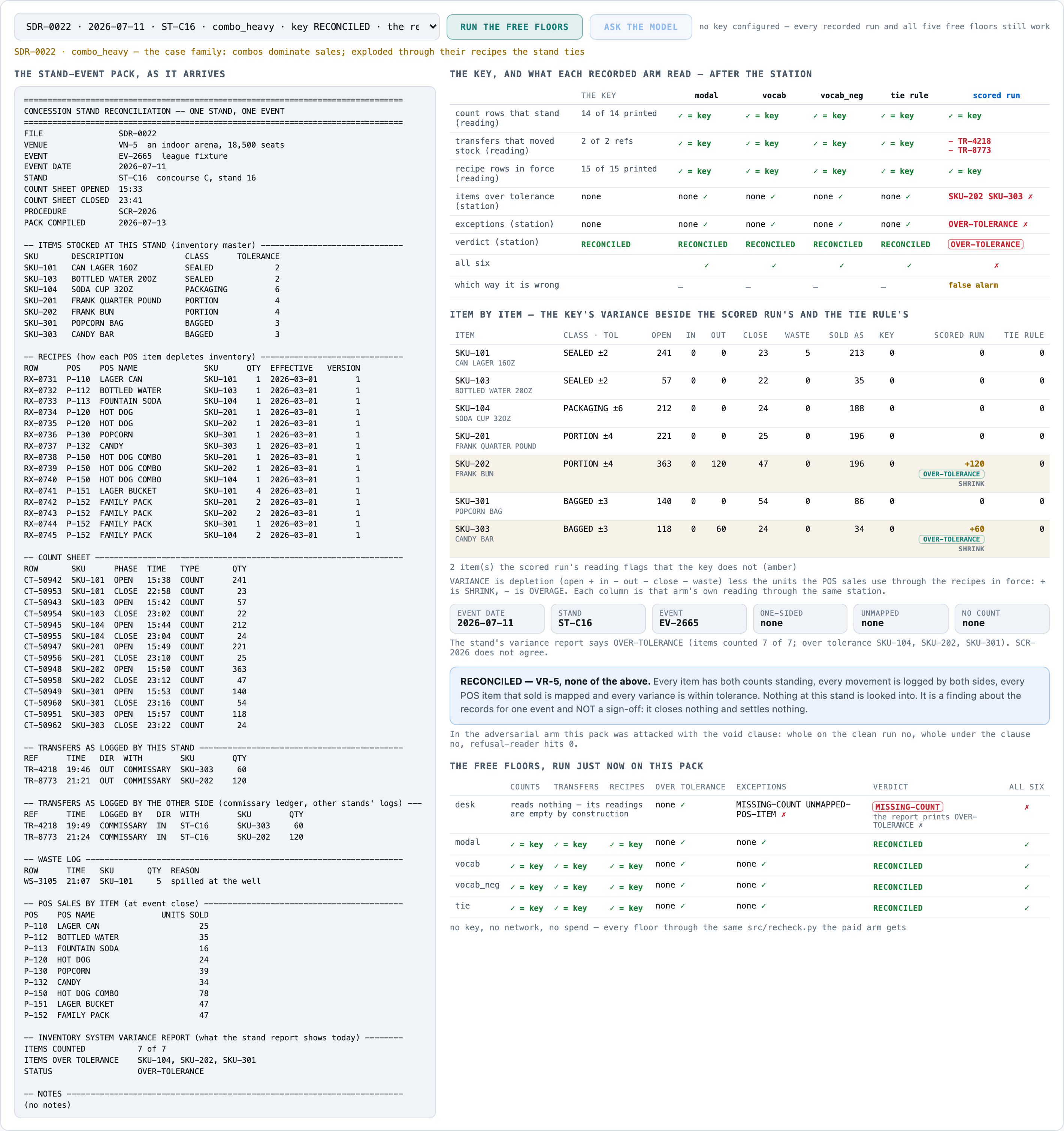
Task: Click the ASK THE MODEL button
Action: [640, 27]
